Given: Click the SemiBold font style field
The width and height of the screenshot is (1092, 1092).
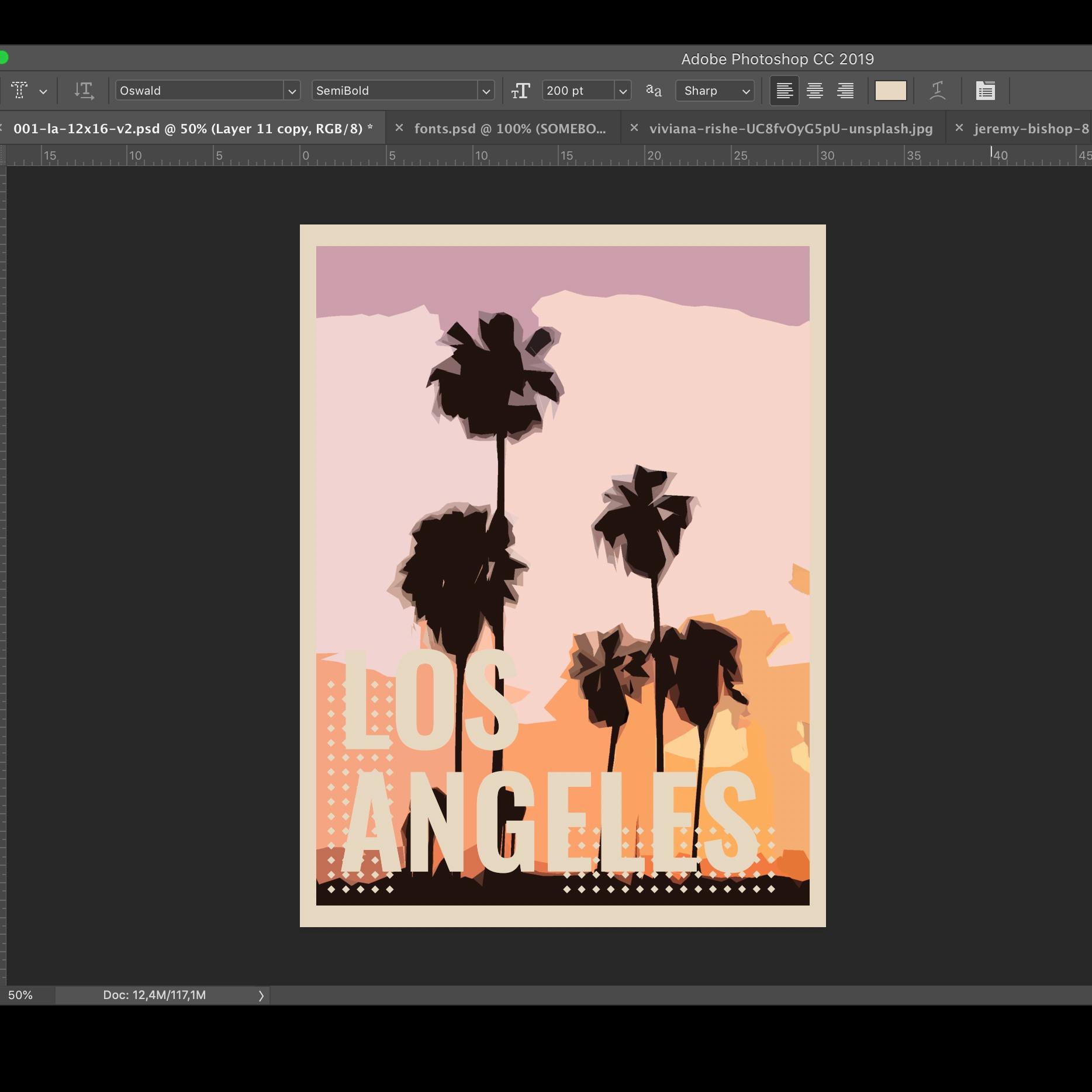Looking at the screenshot, I should coord(395,91).
